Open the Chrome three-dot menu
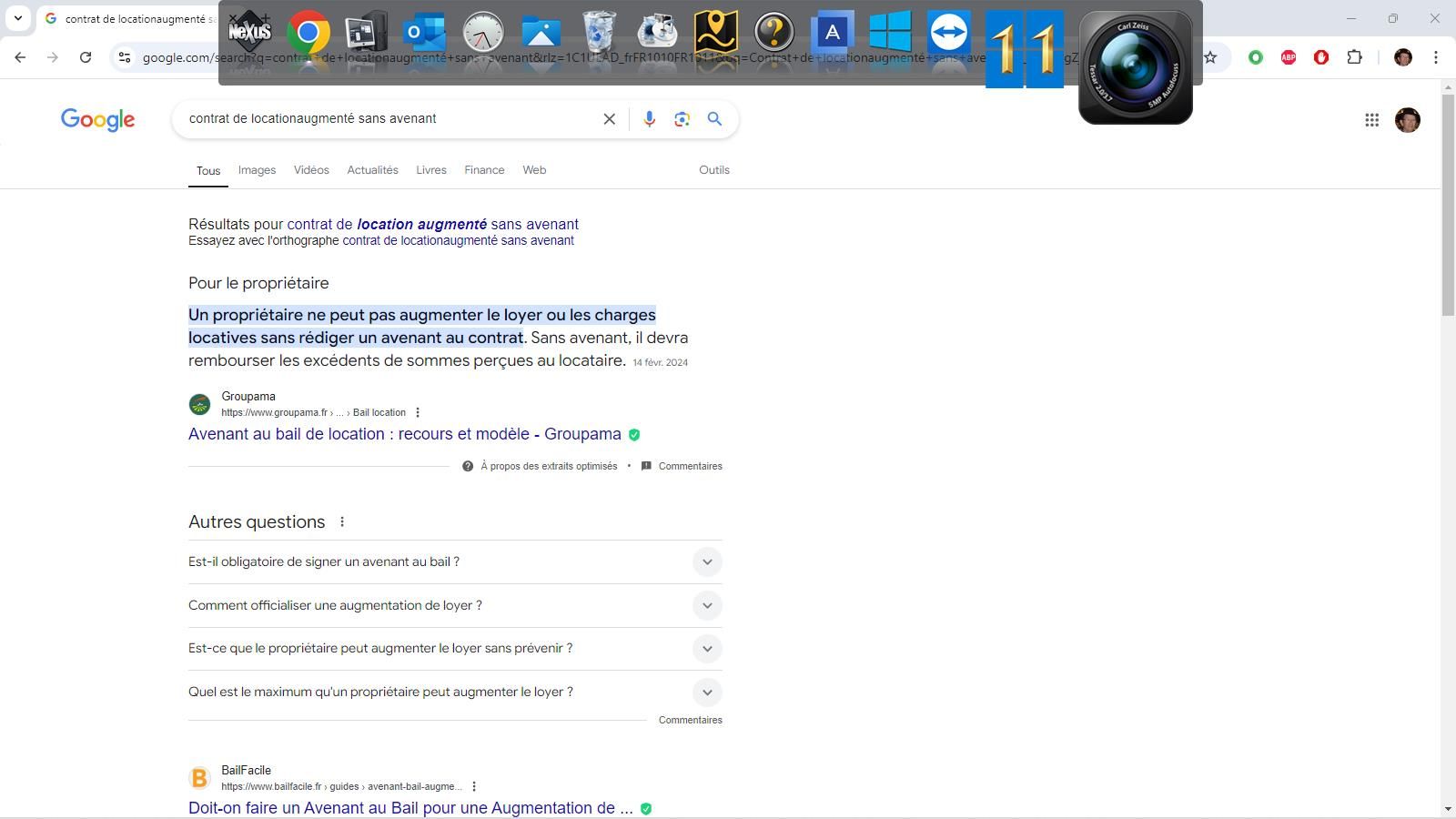 coord(1436,57)
